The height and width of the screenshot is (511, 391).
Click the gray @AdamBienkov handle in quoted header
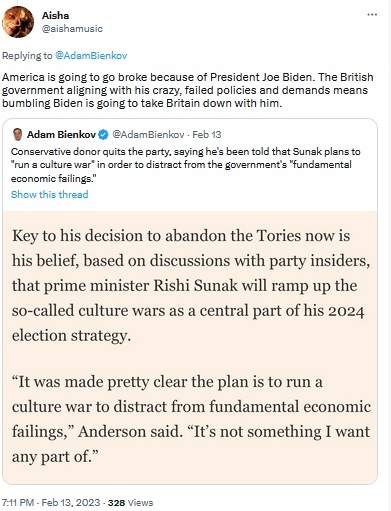148,135
